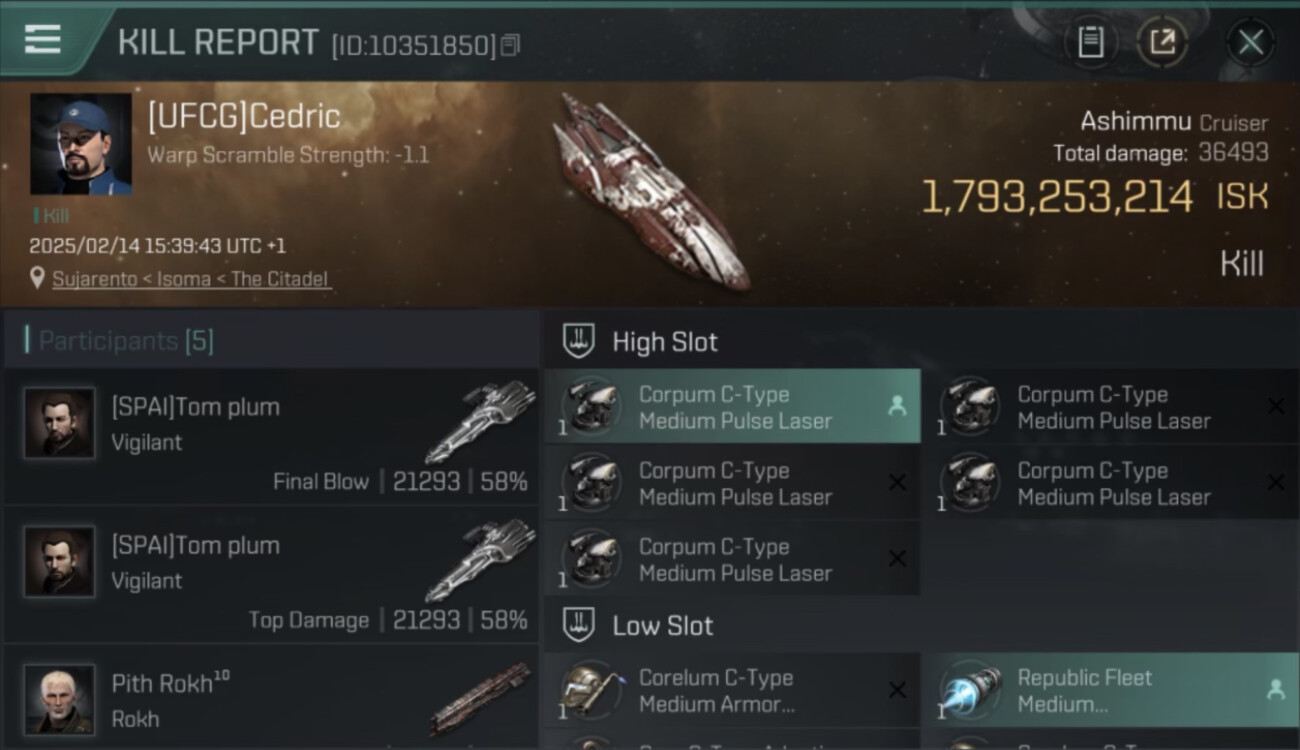Click the Vigilant ship icon at Final Blow
Image resolution: width=1300 pixels, height=750 pixels.
pos(480,420)
